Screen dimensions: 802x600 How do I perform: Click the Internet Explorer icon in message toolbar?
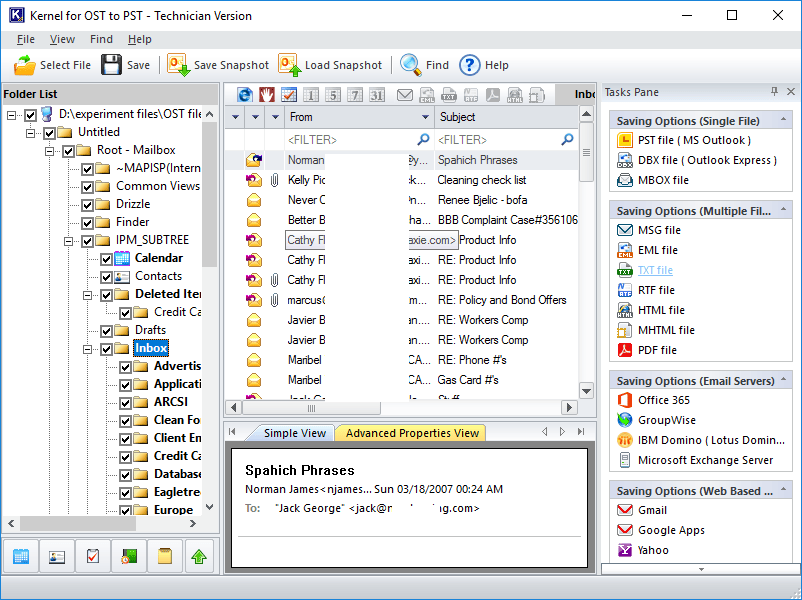[x=245, y=95]
